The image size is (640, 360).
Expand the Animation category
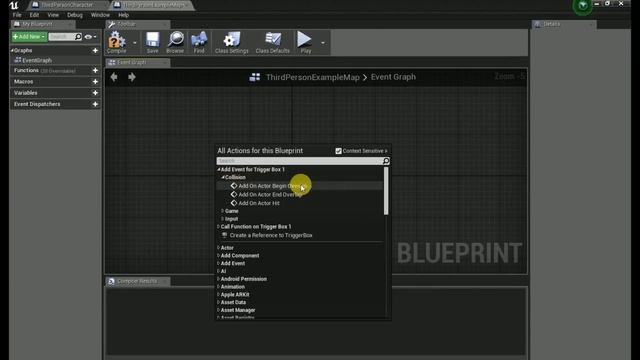pos(218,286)
